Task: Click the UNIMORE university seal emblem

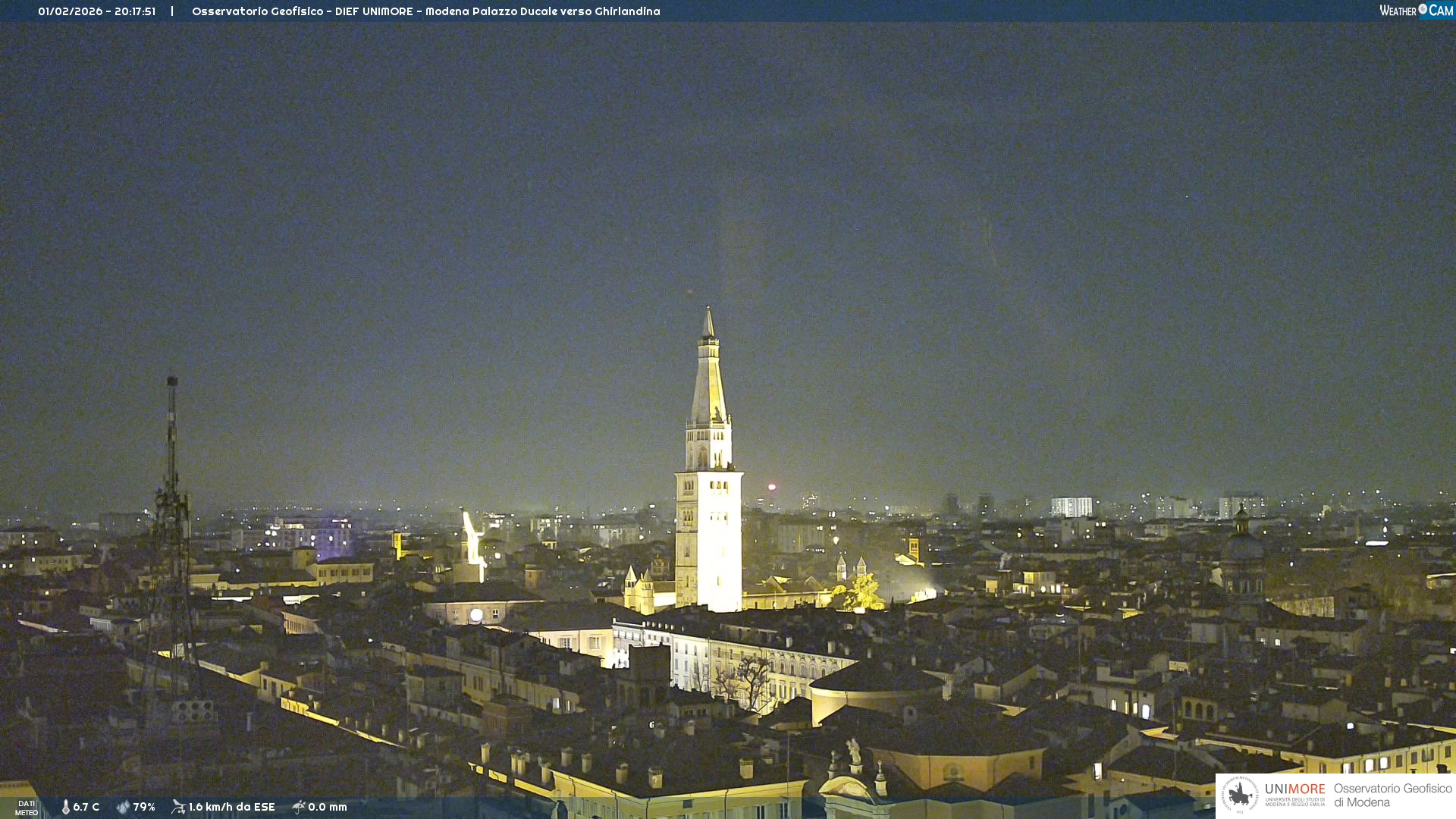Action: point(1239,795)
